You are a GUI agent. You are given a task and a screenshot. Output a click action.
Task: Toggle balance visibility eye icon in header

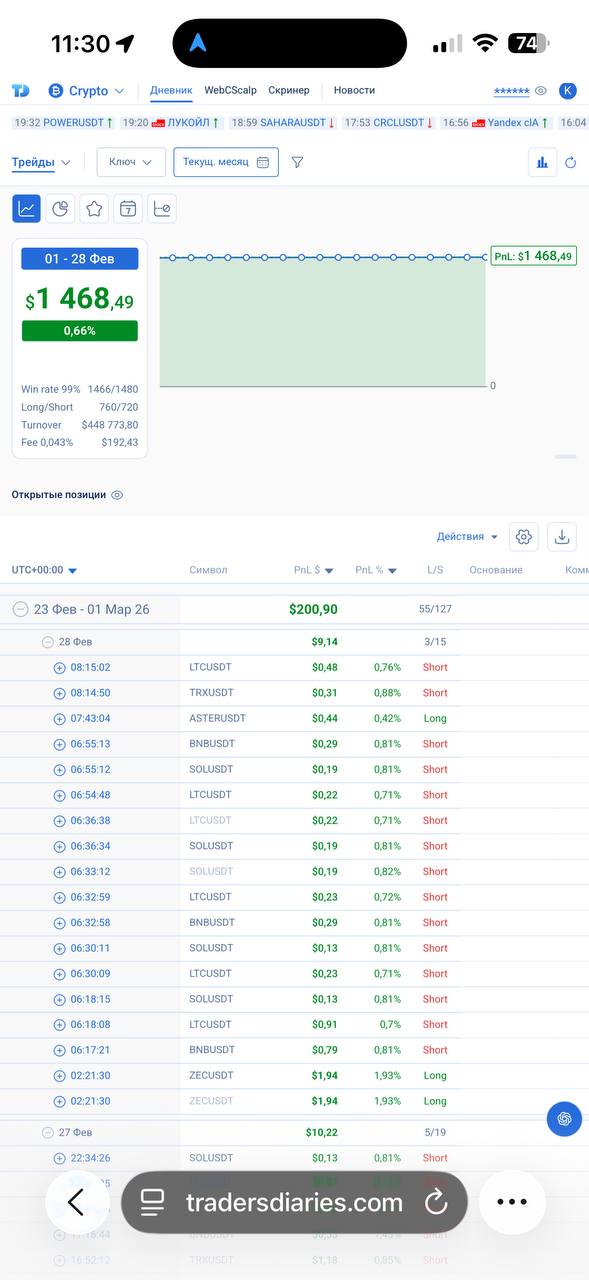click(541, 91)
